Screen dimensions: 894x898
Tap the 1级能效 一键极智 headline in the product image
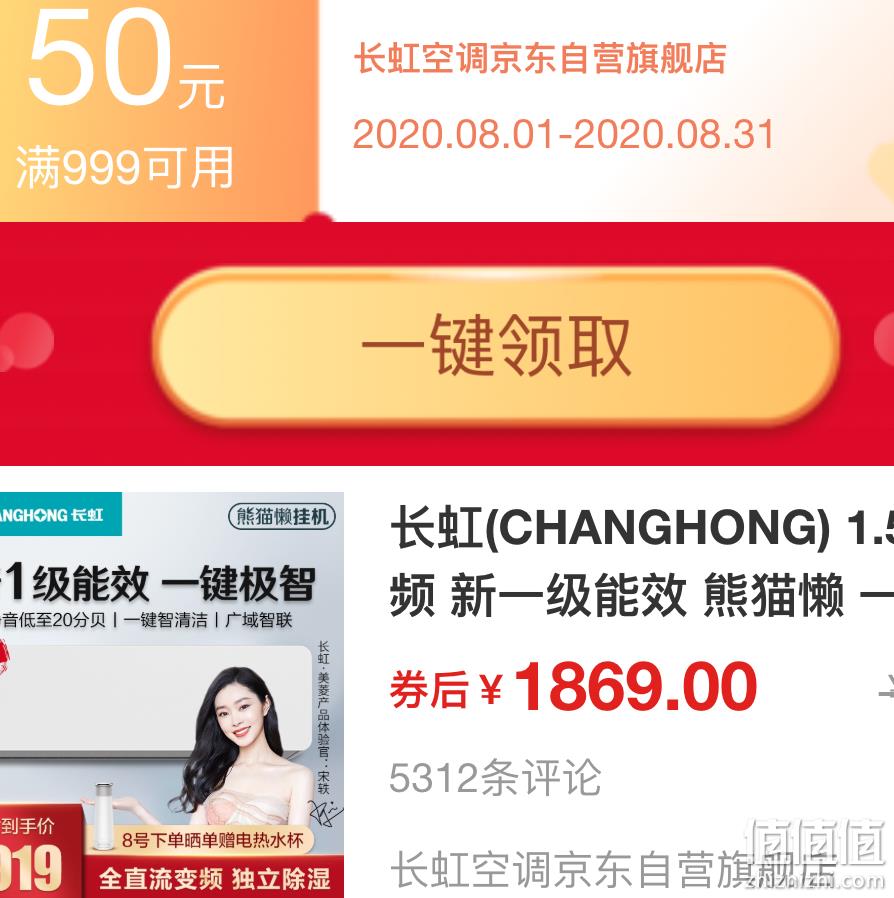pyautogui.click(x=159, y=584)
